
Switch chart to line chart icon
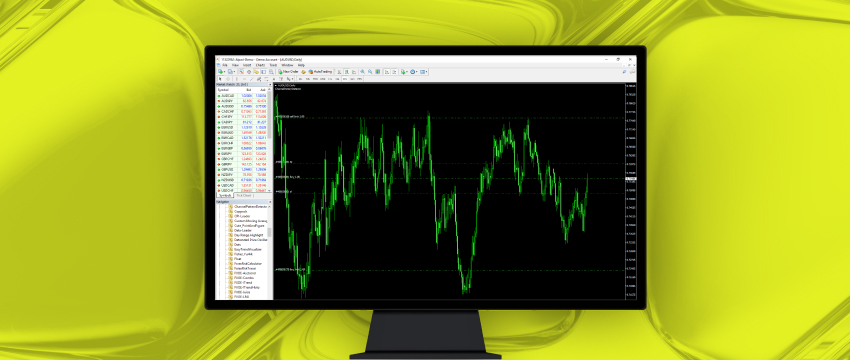[354, 72]
